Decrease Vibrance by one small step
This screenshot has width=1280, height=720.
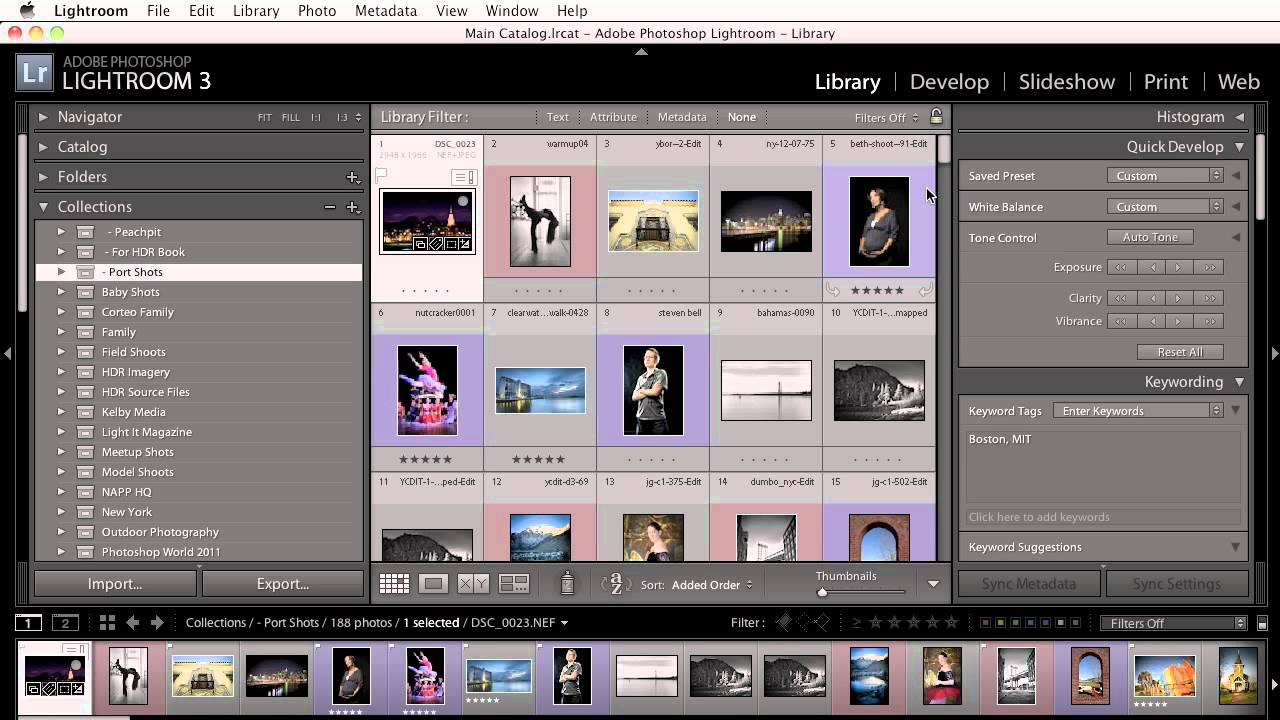(x=1151, y=321)
